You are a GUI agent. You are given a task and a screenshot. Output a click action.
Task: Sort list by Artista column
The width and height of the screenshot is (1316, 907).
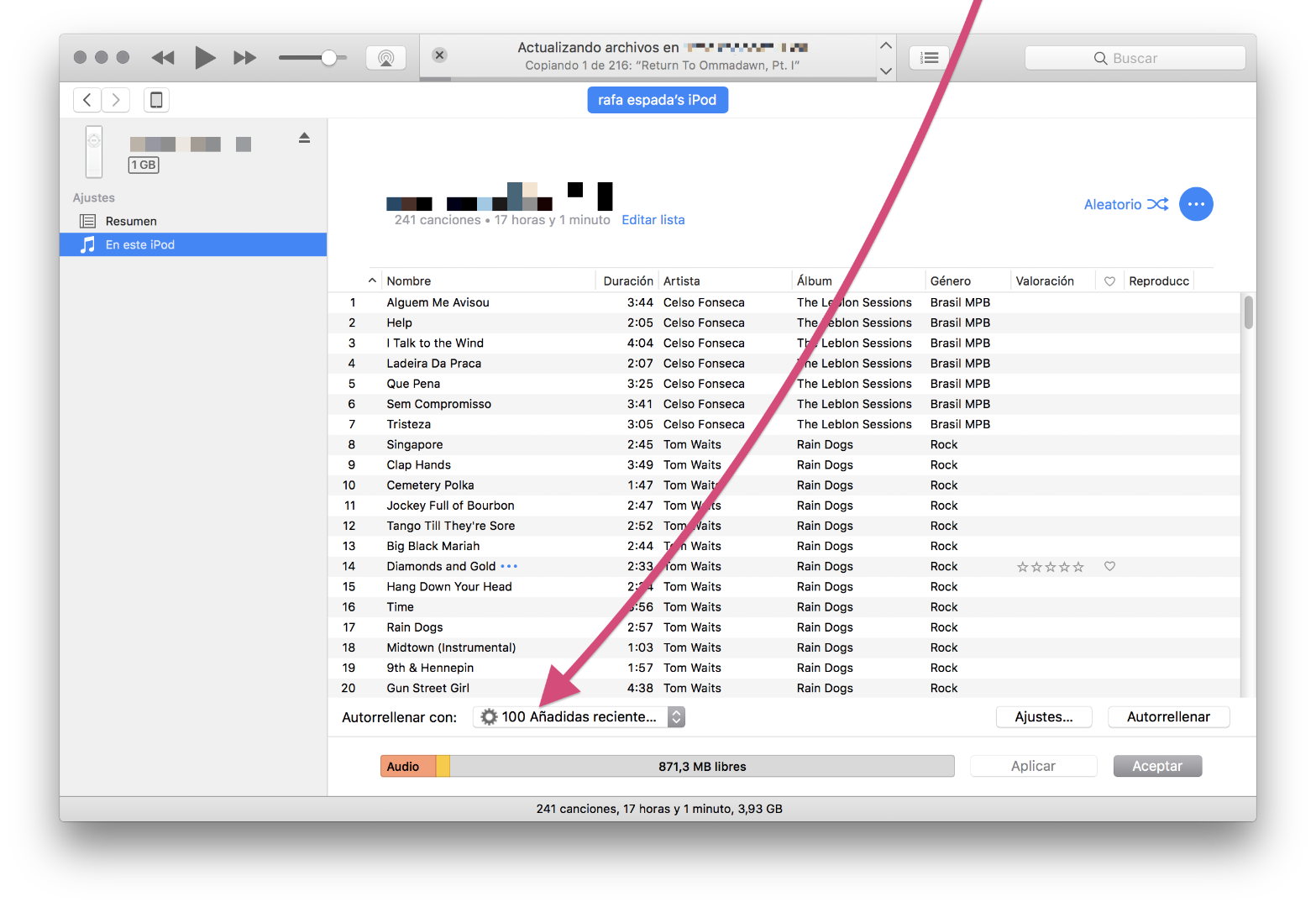[x=725, y=281]
